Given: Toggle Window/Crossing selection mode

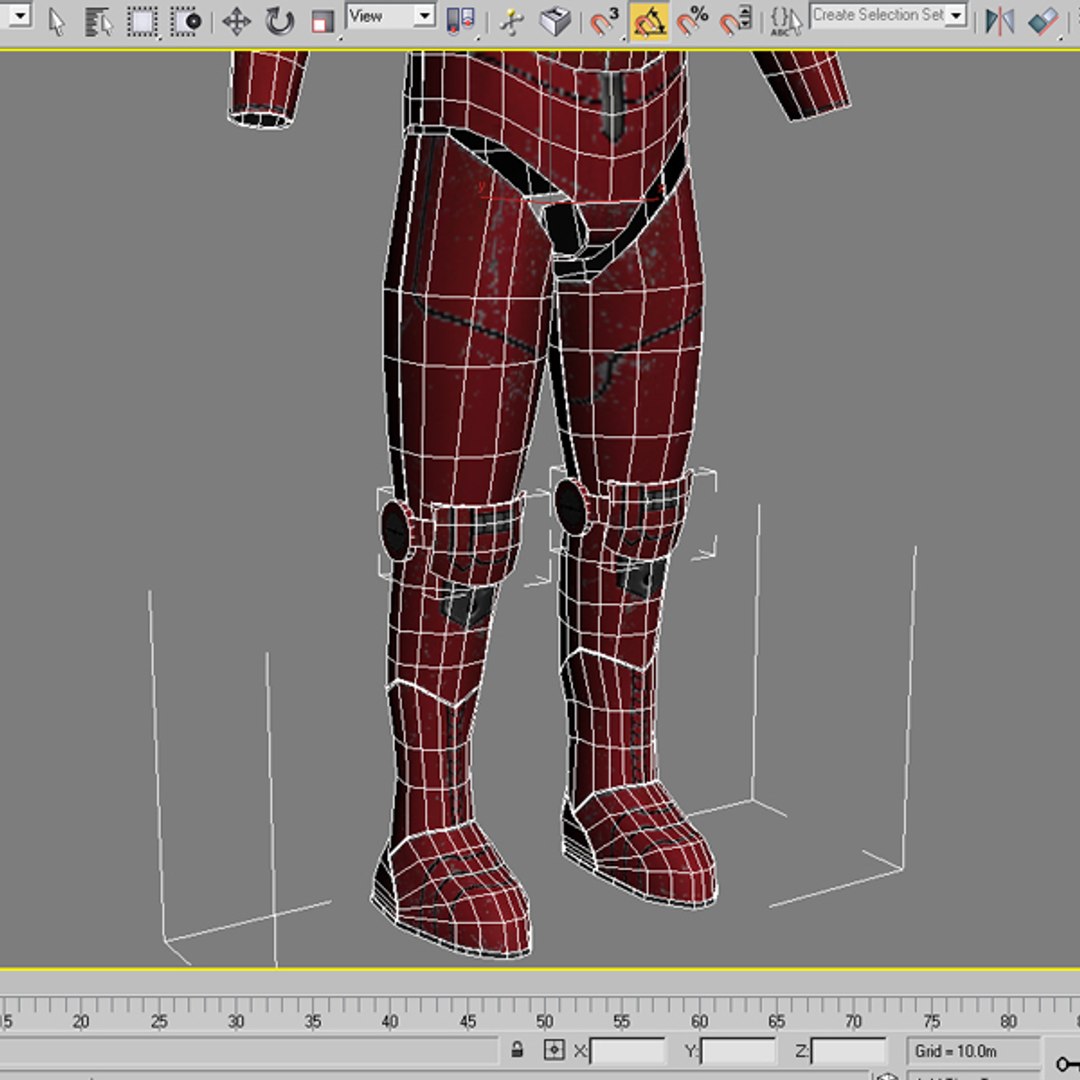Looking at the screenshot, I should pos(185,21).
